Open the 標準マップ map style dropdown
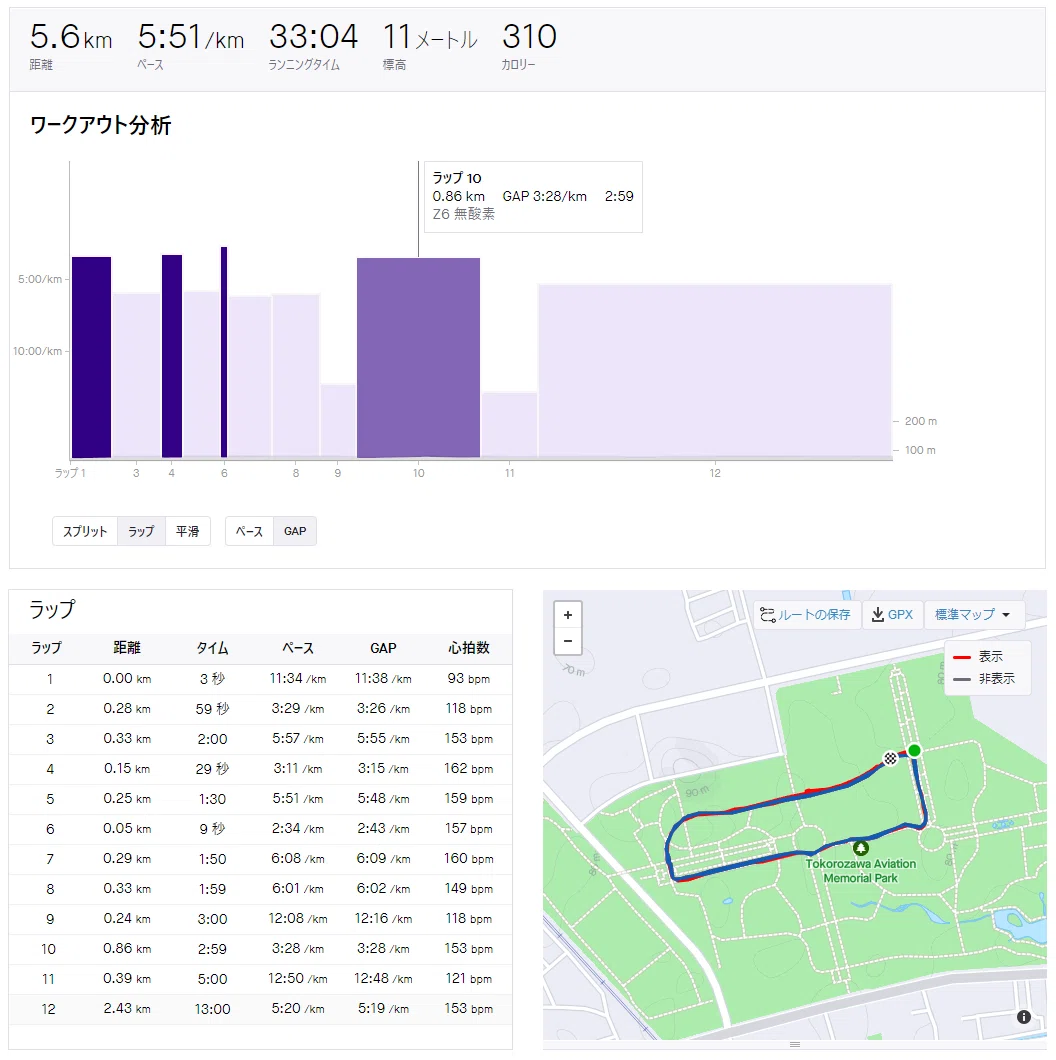This screenshot has height=1060, width=1056. [x=973, y=615]
